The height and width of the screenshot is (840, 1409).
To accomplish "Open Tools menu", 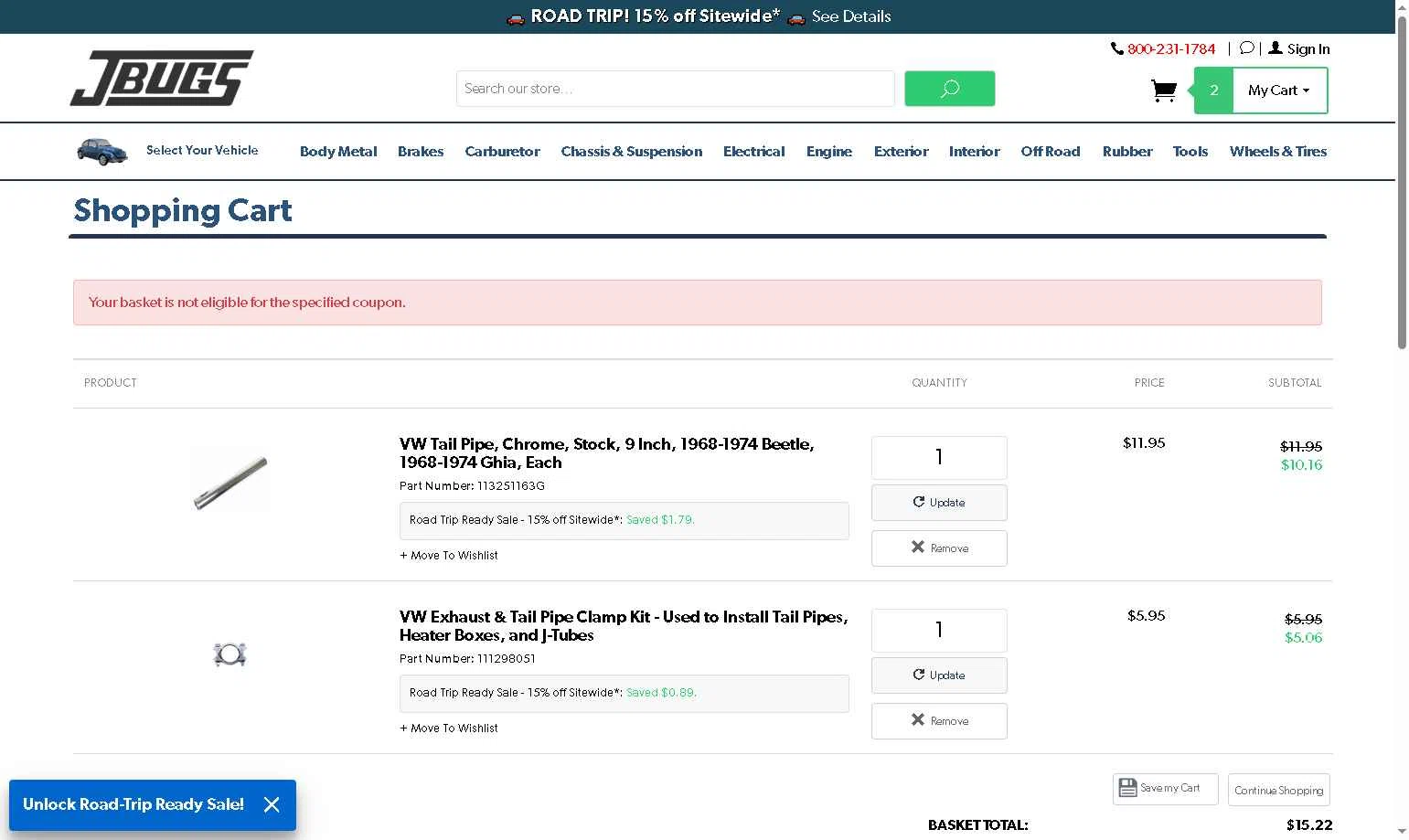I will click(1190, 152).
